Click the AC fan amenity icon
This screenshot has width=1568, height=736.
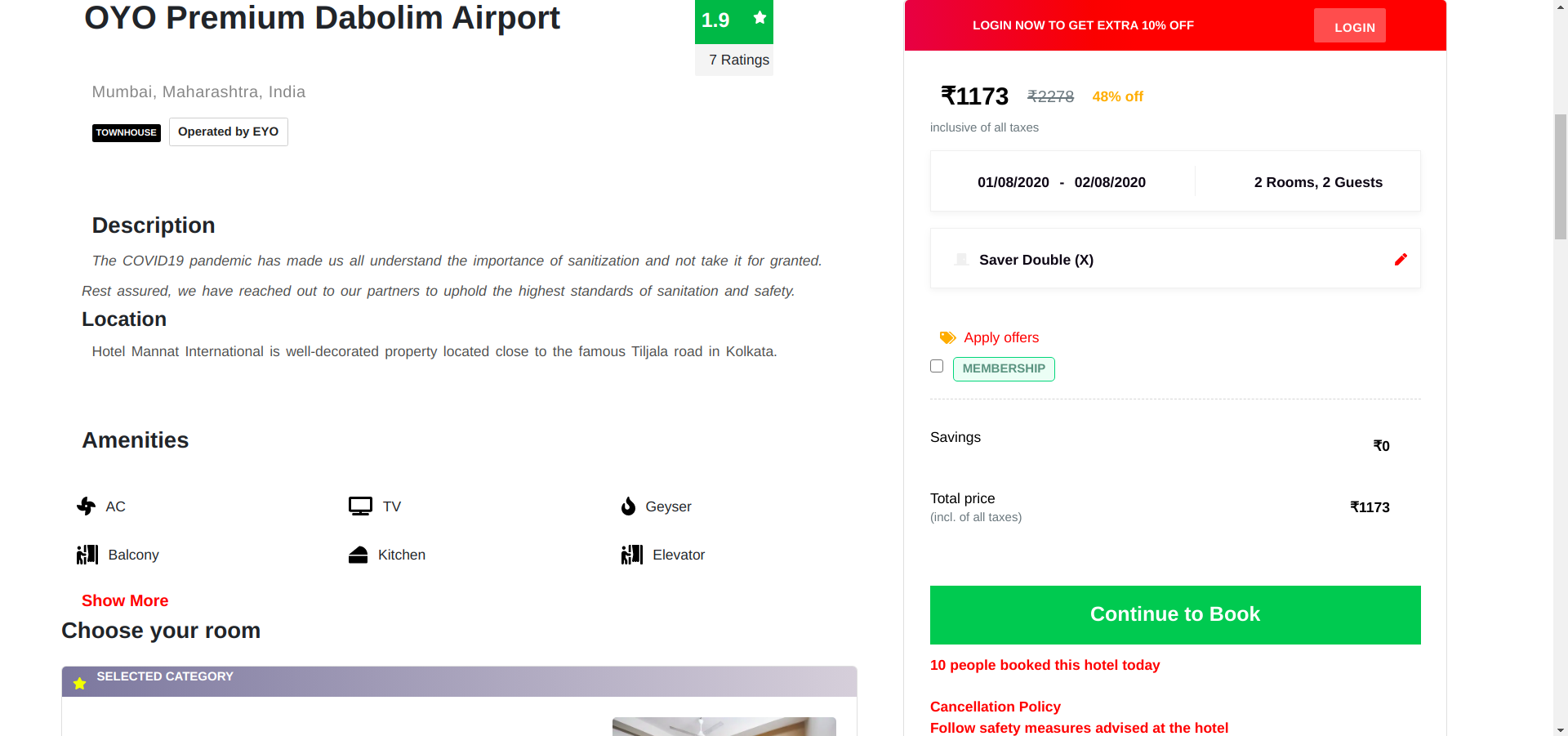click(87, 506)
